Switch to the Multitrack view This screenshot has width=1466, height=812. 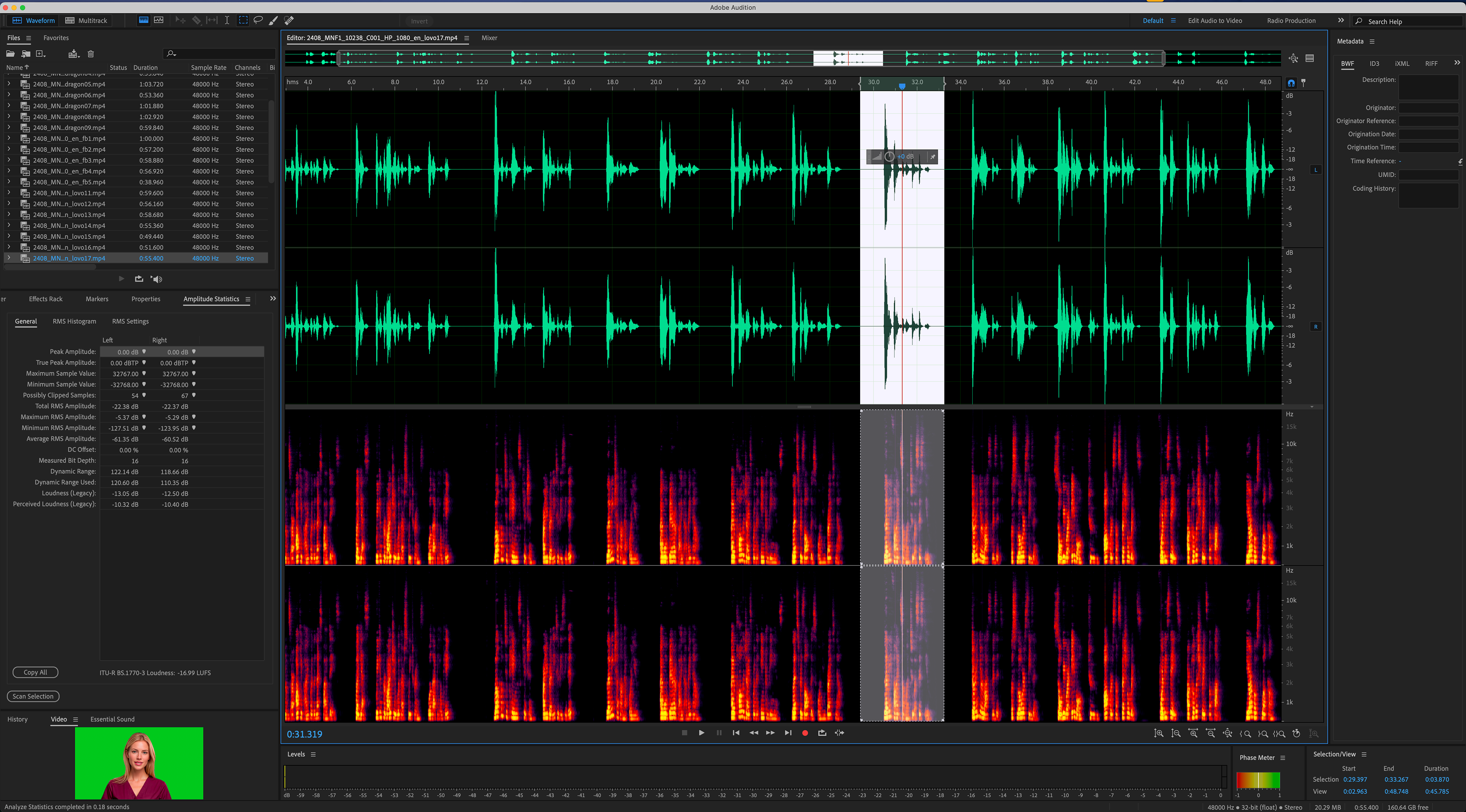pyautogui.click(x=87, y=21)
